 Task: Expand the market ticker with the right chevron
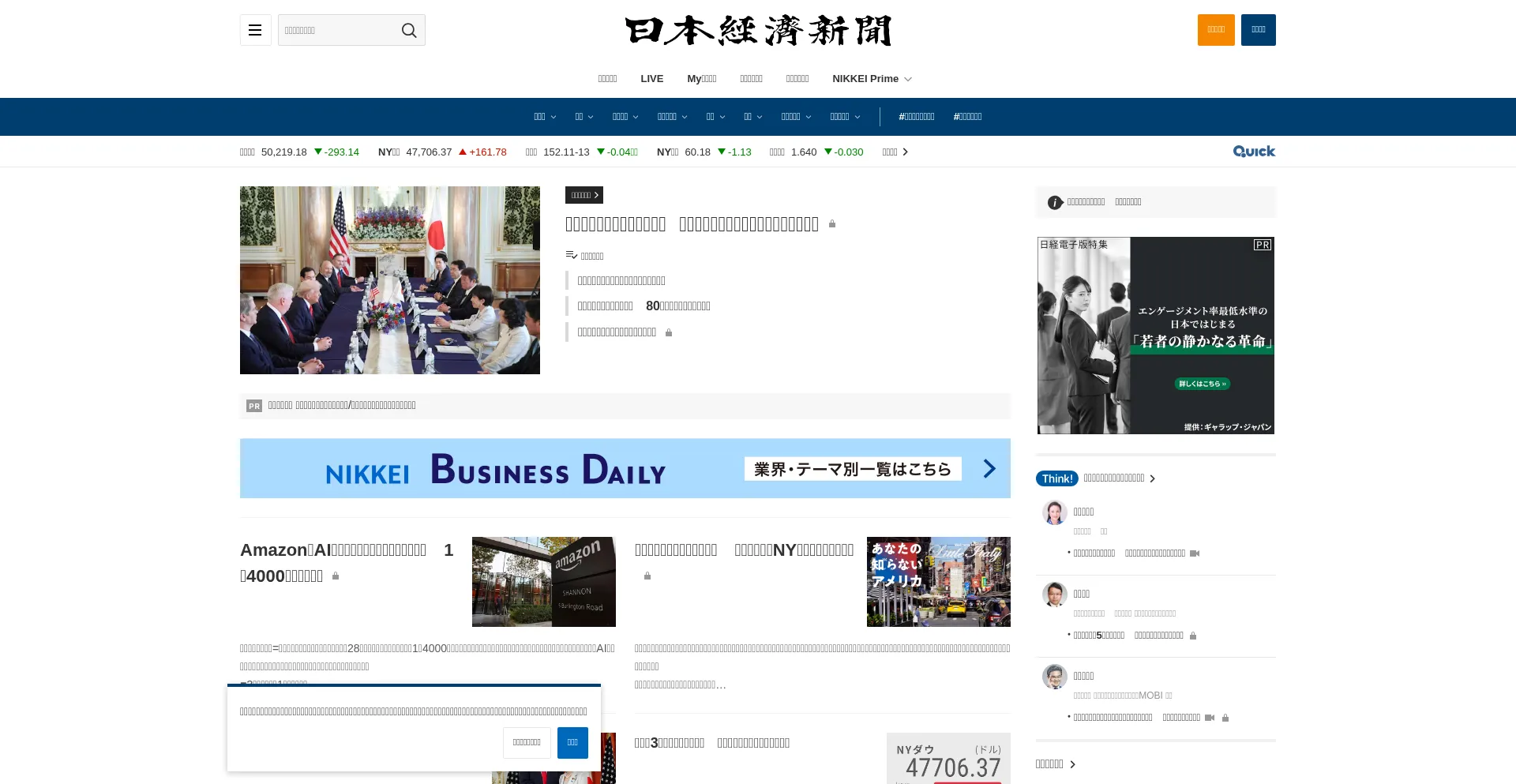click(x=906, y=152)
